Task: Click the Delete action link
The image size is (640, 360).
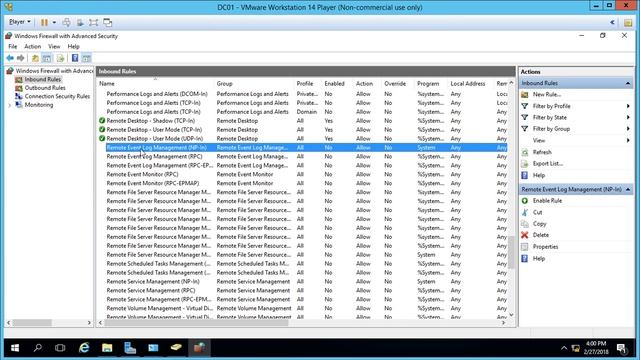Action: pos(541,235)
